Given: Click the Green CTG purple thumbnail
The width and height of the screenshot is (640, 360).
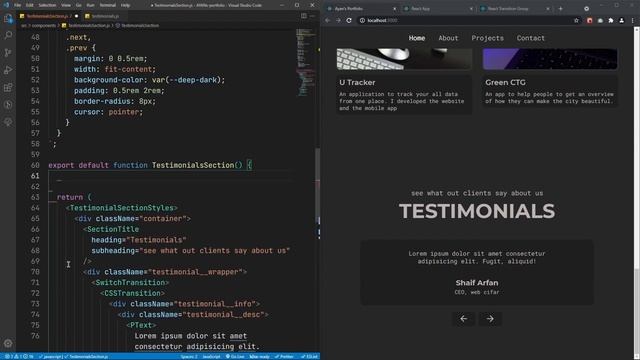Looking at the screenshot, I should (x=550, y=59).
